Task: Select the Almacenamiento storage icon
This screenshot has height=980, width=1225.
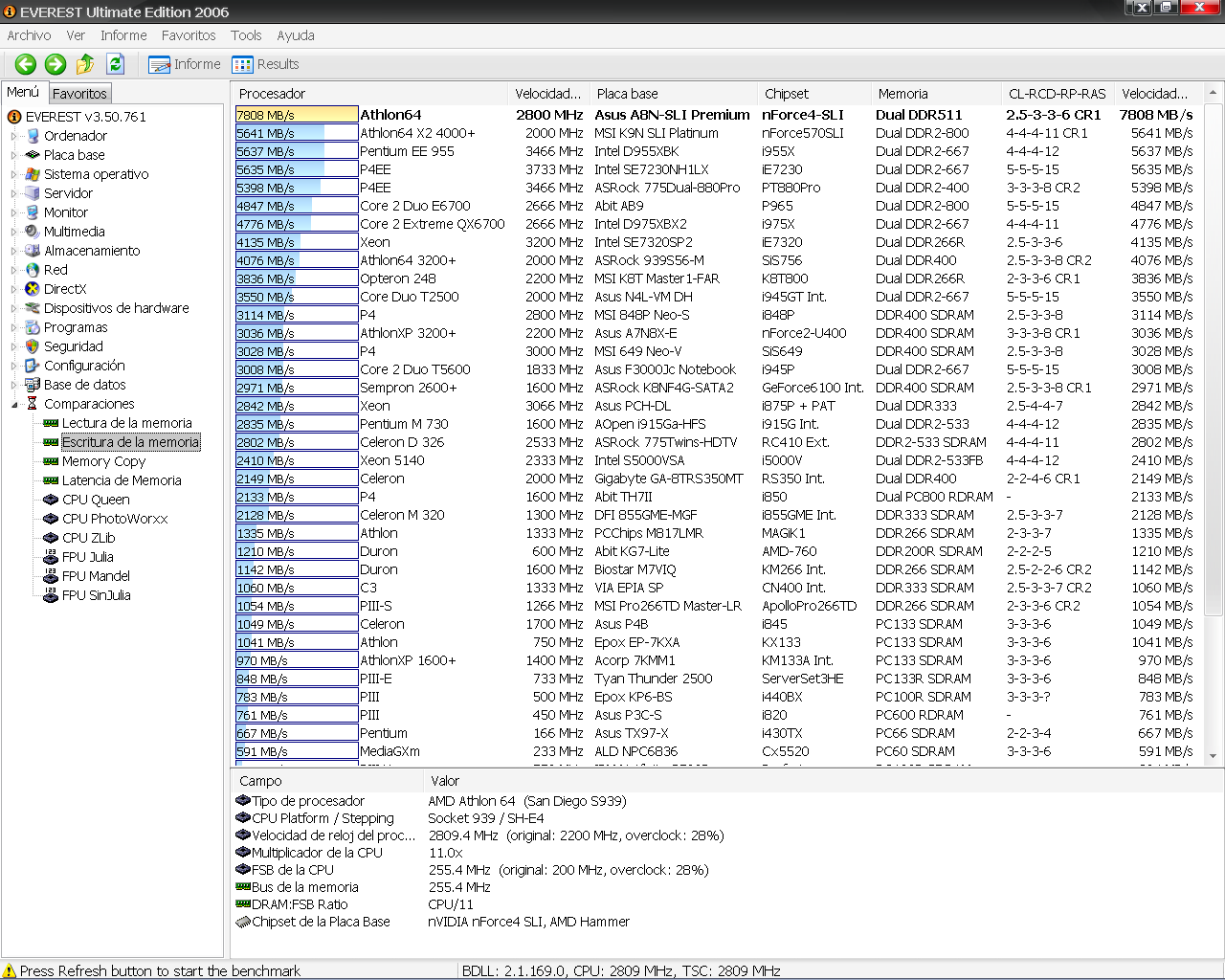Action: point(33,251)
